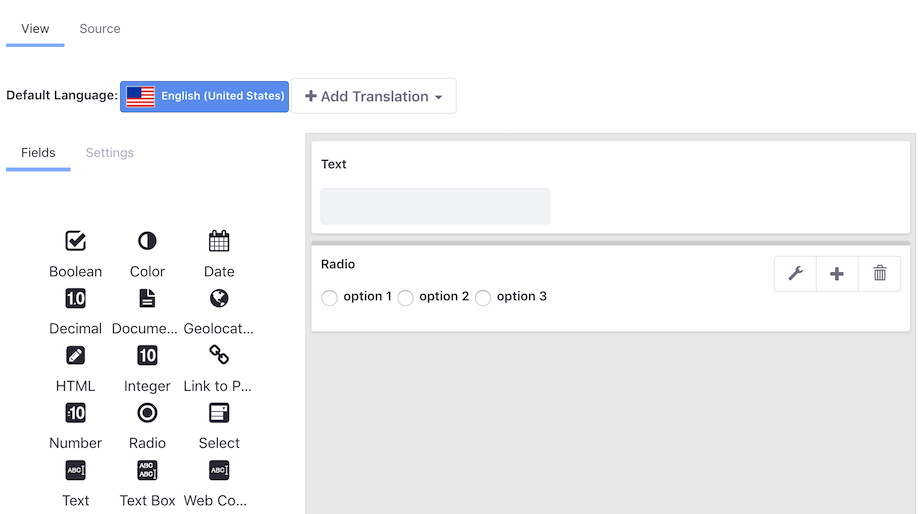The width and height of the screenshot is (921, 514).
Task: Duplicate the Radio field with plus icon
Action: 837,274
